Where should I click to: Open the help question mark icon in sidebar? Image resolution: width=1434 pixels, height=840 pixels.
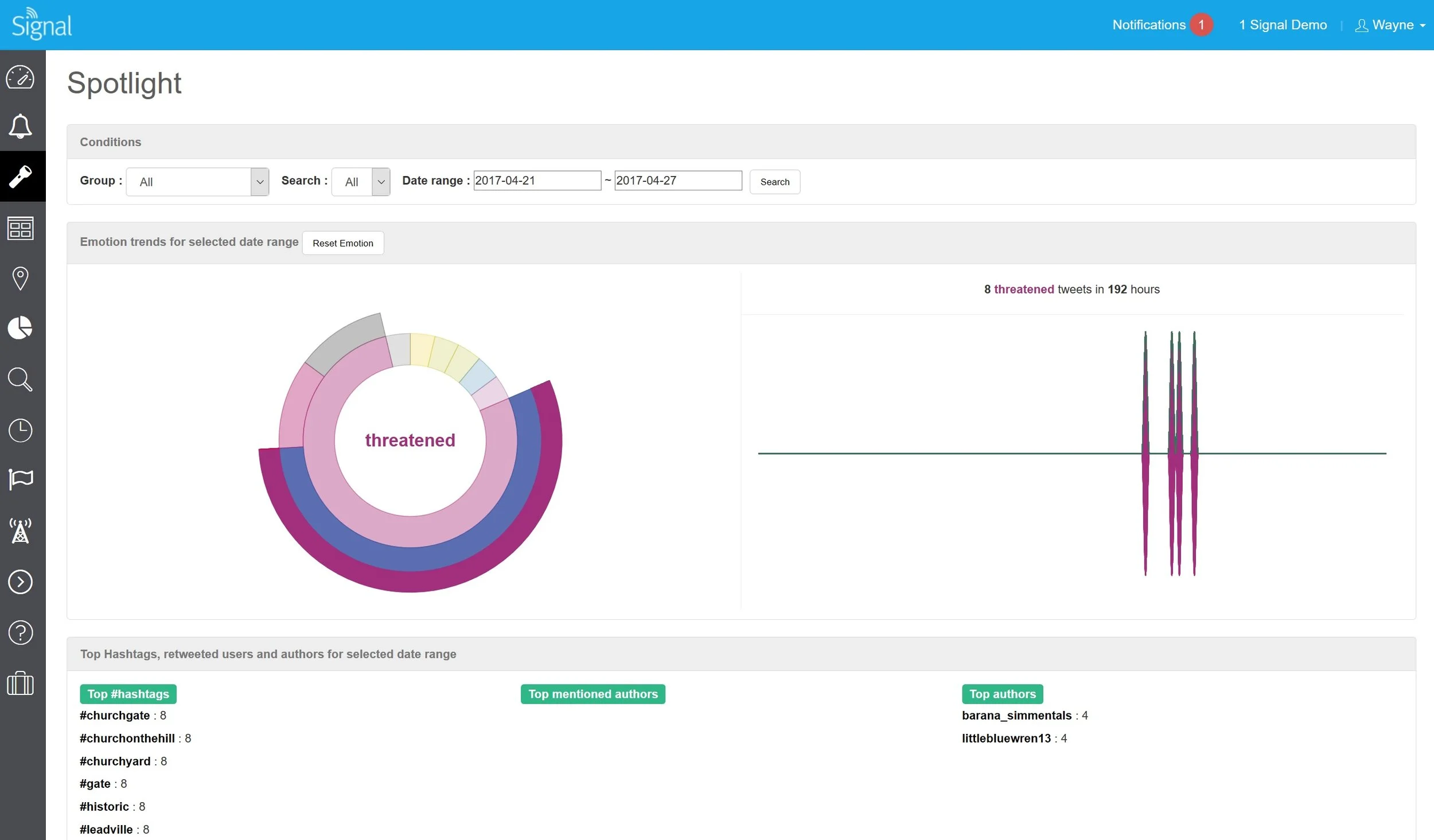click(x=21, y=632)
